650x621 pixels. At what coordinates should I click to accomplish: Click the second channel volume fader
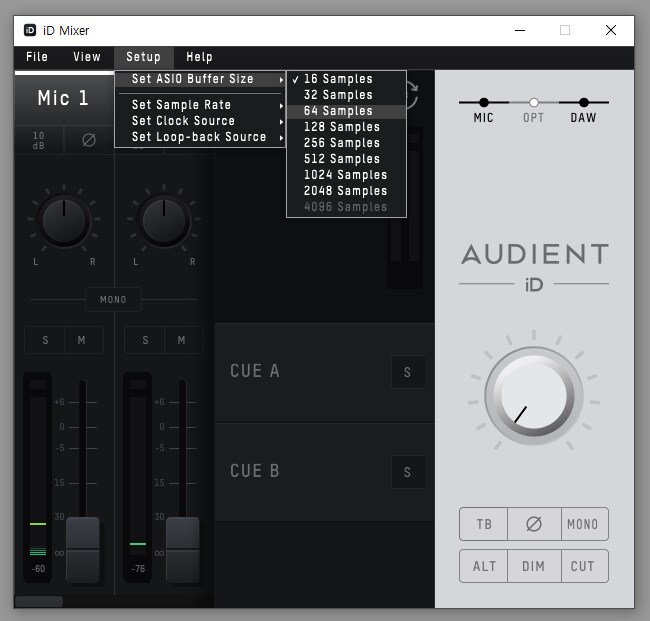(x=183, y=550)
